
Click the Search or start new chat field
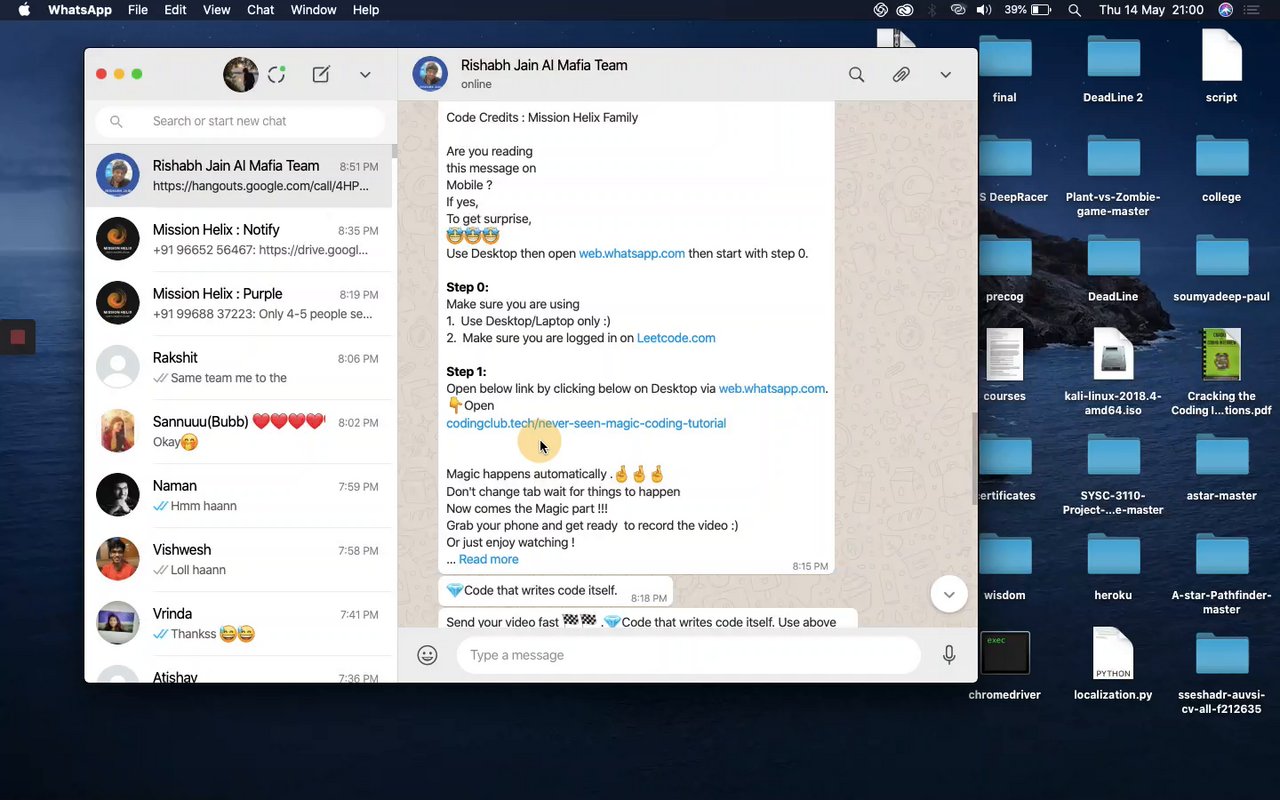click(240, 121)
